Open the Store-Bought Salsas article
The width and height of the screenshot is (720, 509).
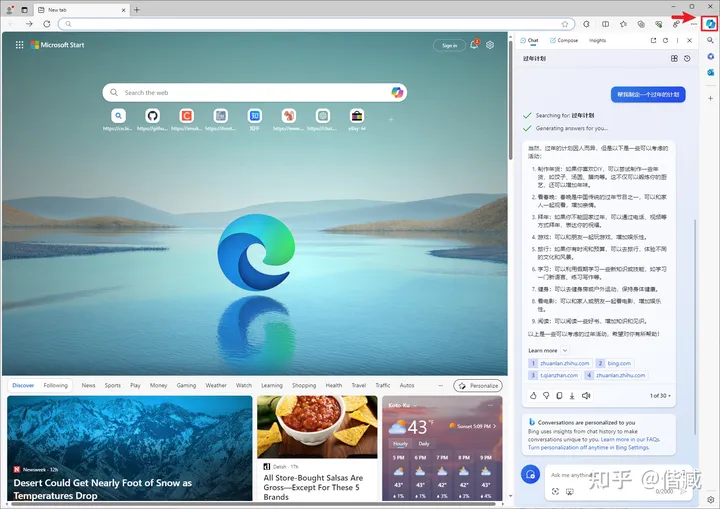[317, 448]
